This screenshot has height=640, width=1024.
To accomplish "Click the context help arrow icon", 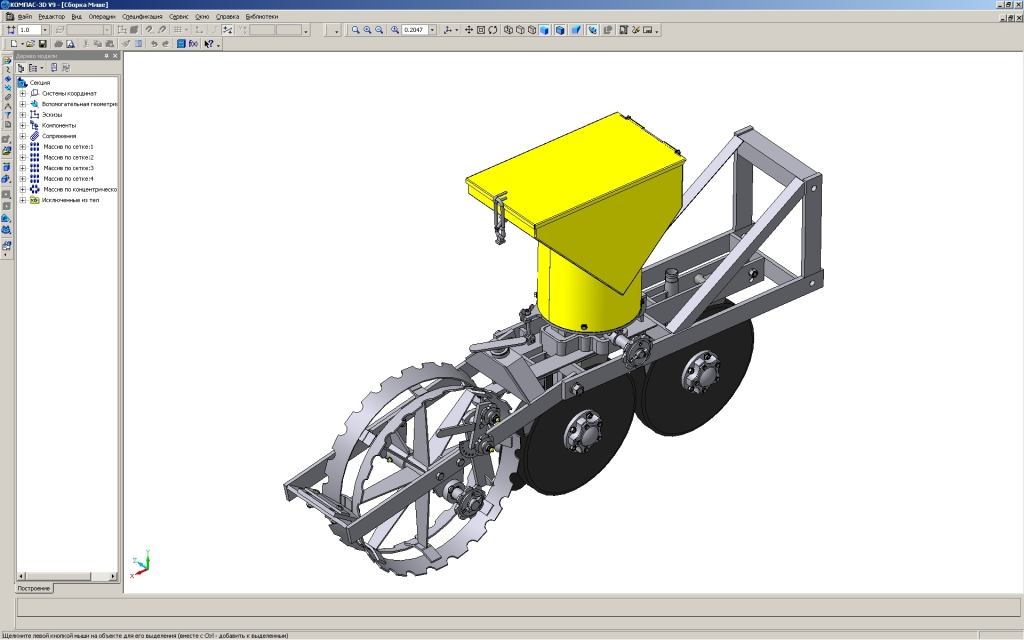I will tap(208, 44).
